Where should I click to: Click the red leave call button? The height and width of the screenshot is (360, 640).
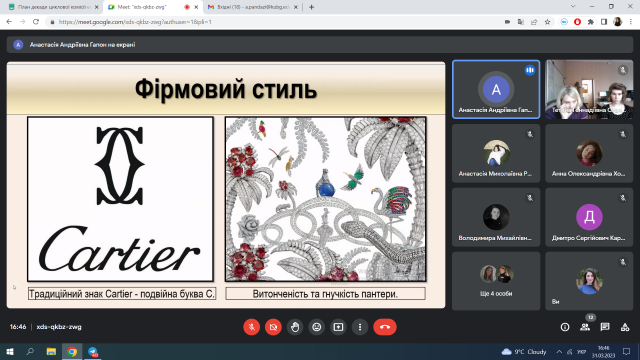(385, 327)
